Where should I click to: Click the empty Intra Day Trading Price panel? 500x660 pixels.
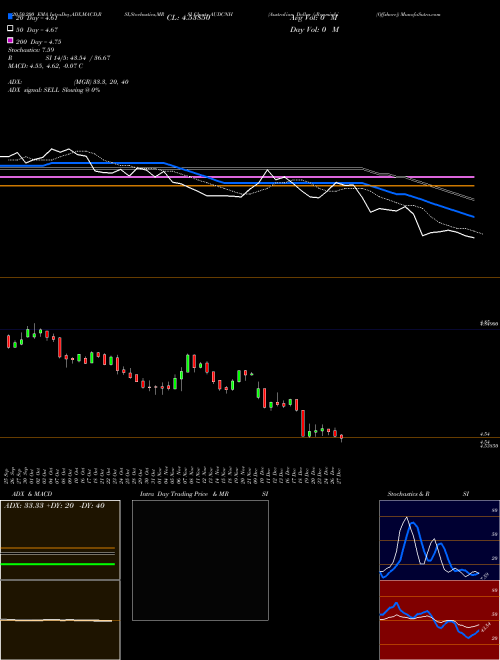[200, 560]
